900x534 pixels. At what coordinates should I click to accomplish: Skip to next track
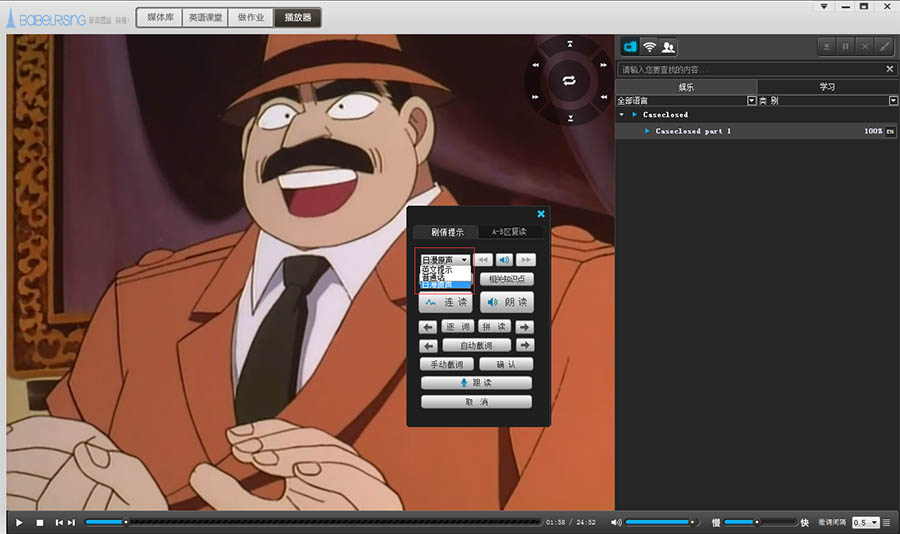[x=71, y=523]
